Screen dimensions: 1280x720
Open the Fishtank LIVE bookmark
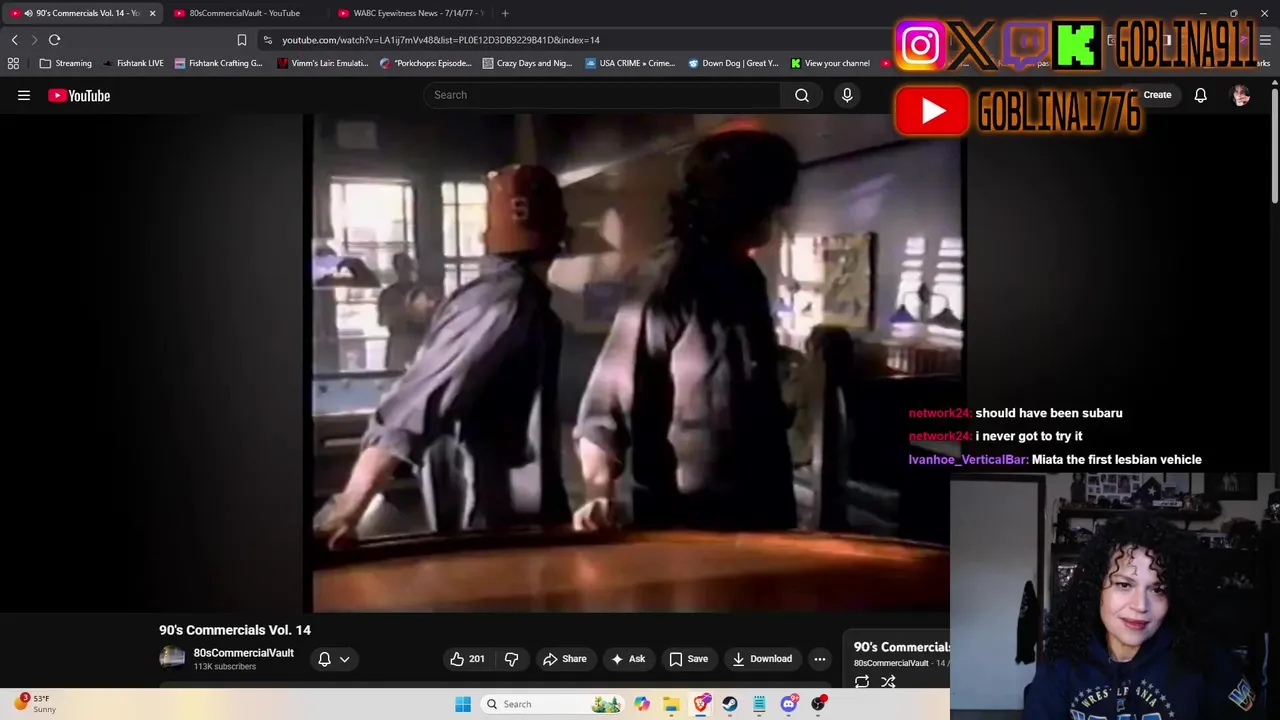pos(133,63)
